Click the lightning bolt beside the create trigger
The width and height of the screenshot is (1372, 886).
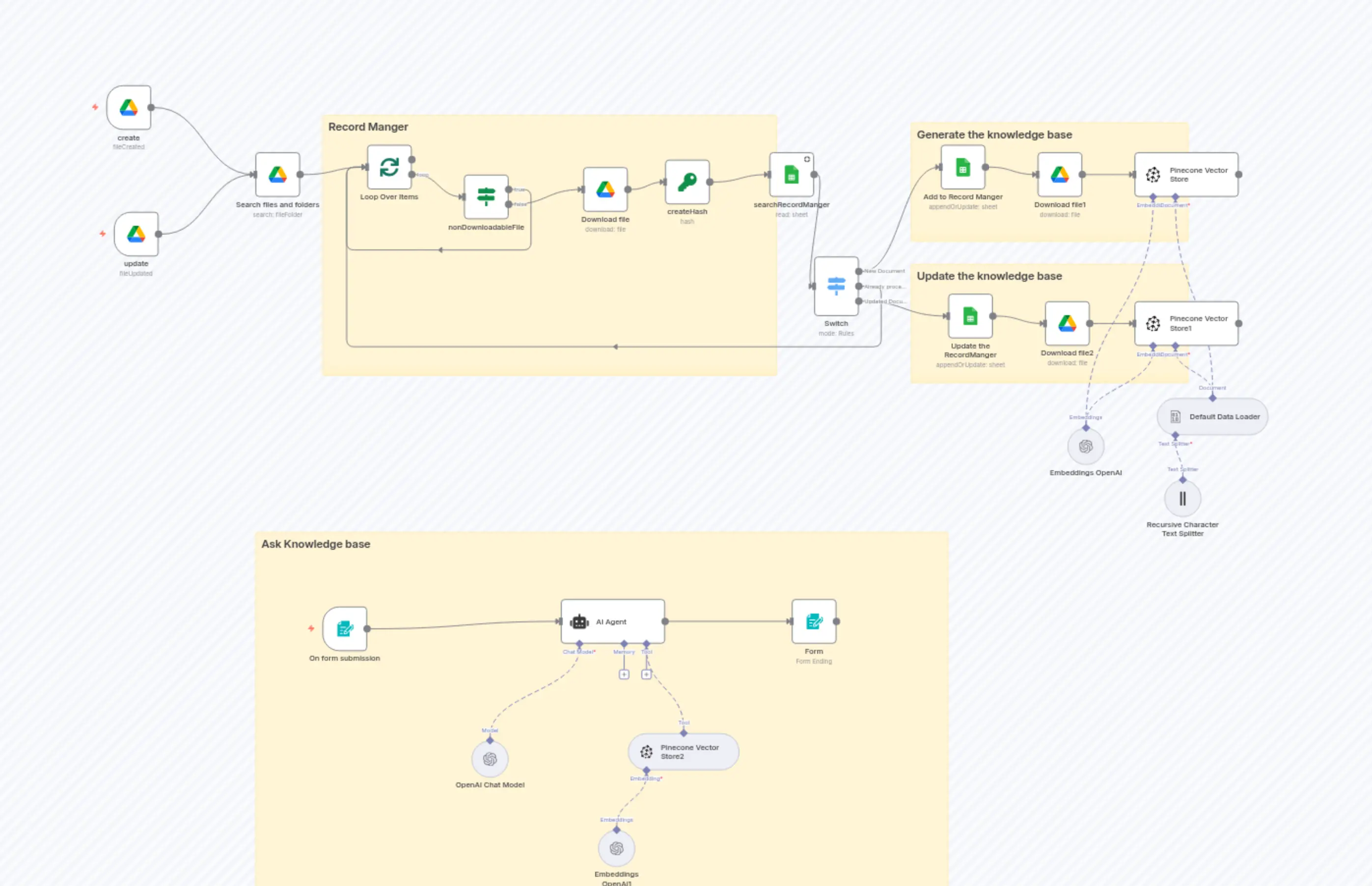(94, 107)
